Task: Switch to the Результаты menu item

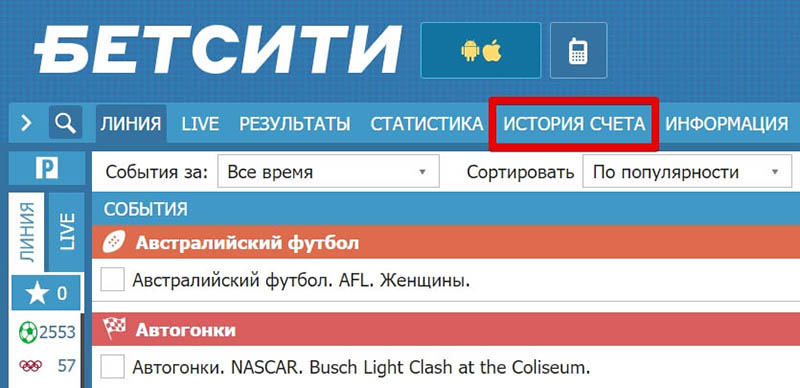Action: [x=294, y=124]
